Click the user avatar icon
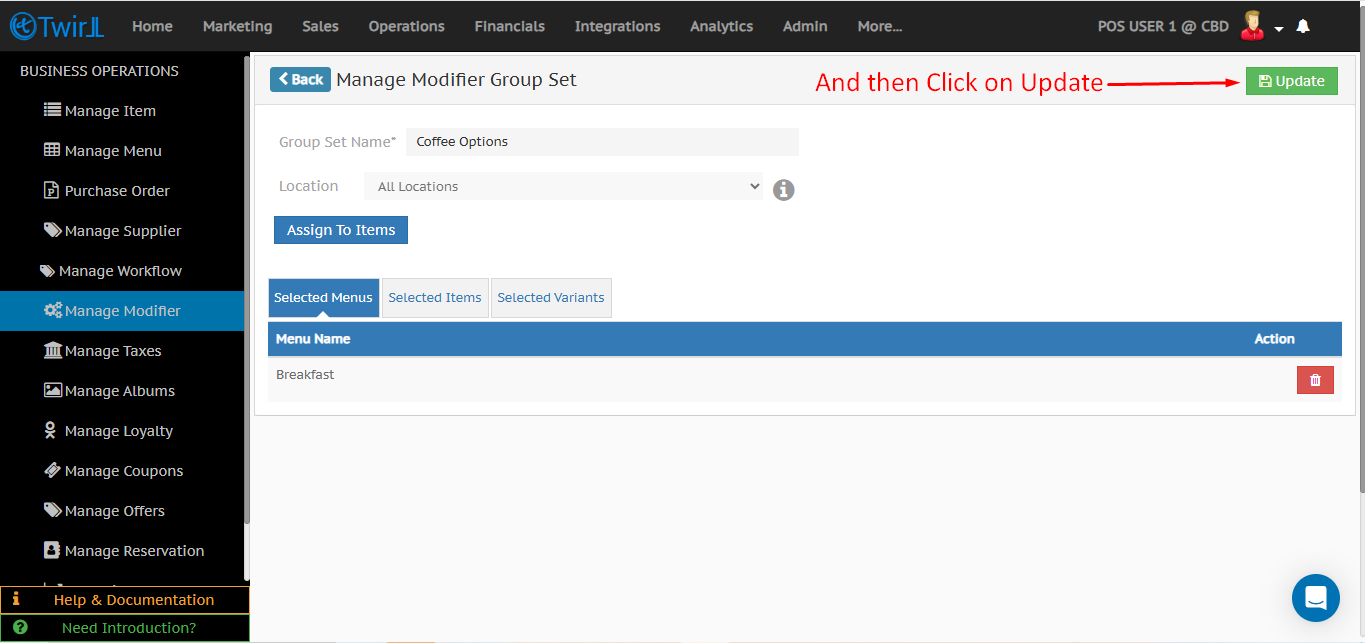1365x643 pixels. [1252, 26]
